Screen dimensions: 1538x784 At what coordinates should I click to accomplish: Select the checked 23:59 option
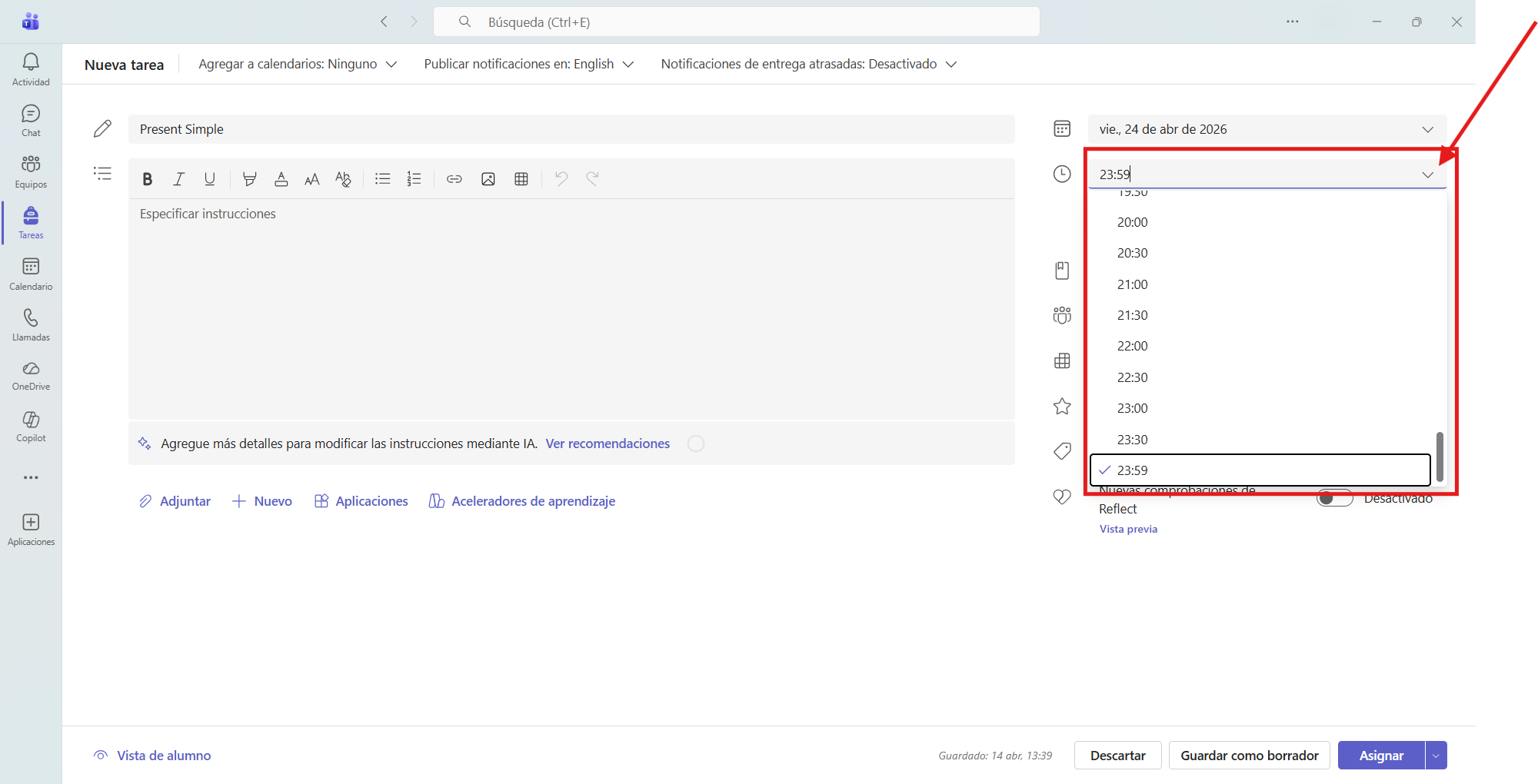click(1260, 470)
